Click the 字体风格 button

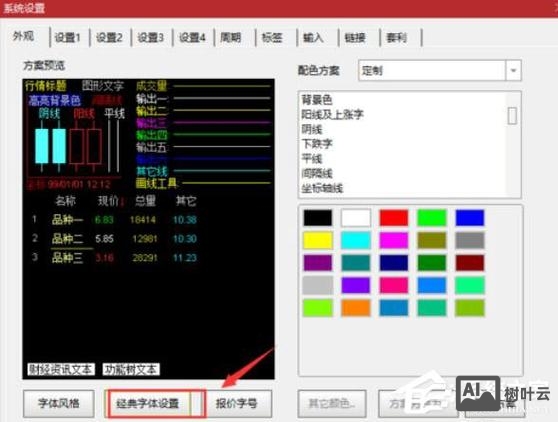pos(59,403)
